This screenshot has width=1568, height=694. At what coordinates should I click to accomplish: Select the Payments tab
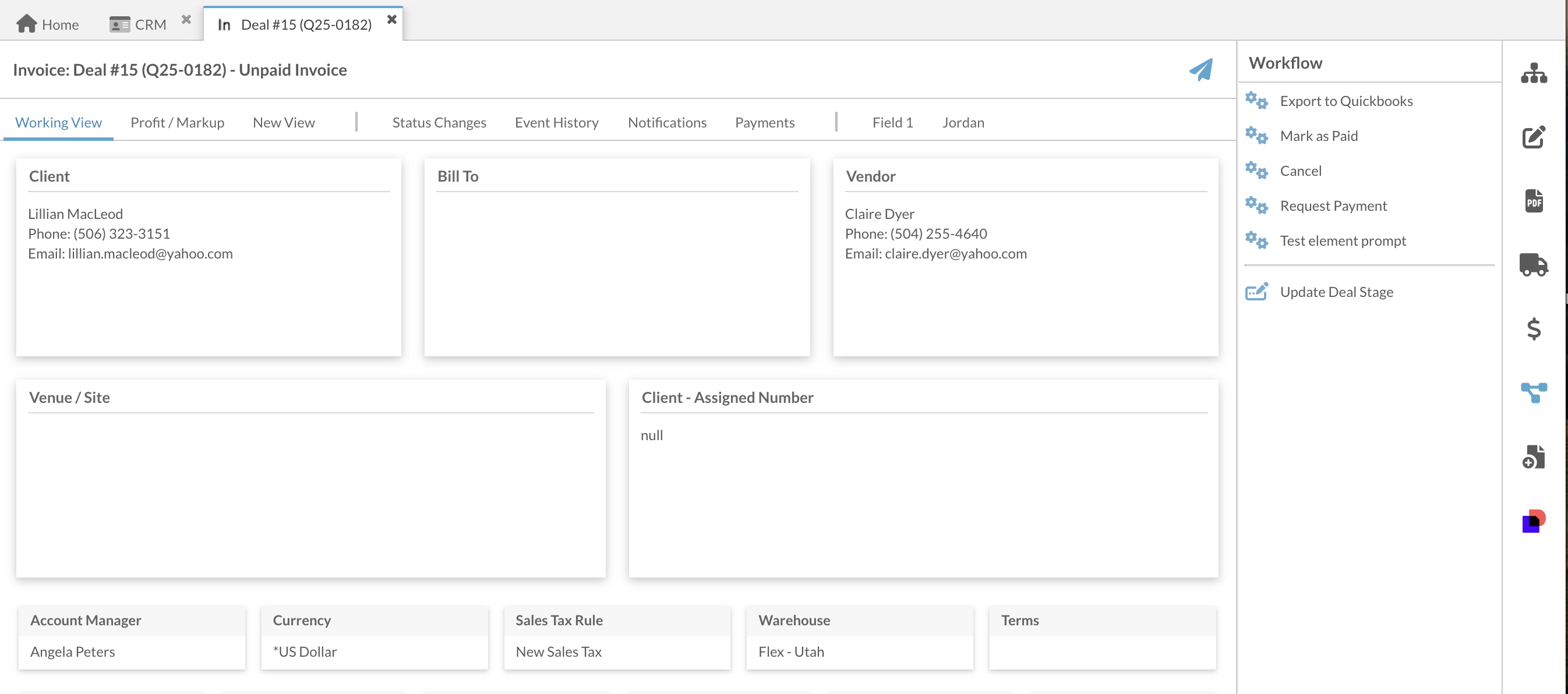pyautogui.click(x=765, y=123)
